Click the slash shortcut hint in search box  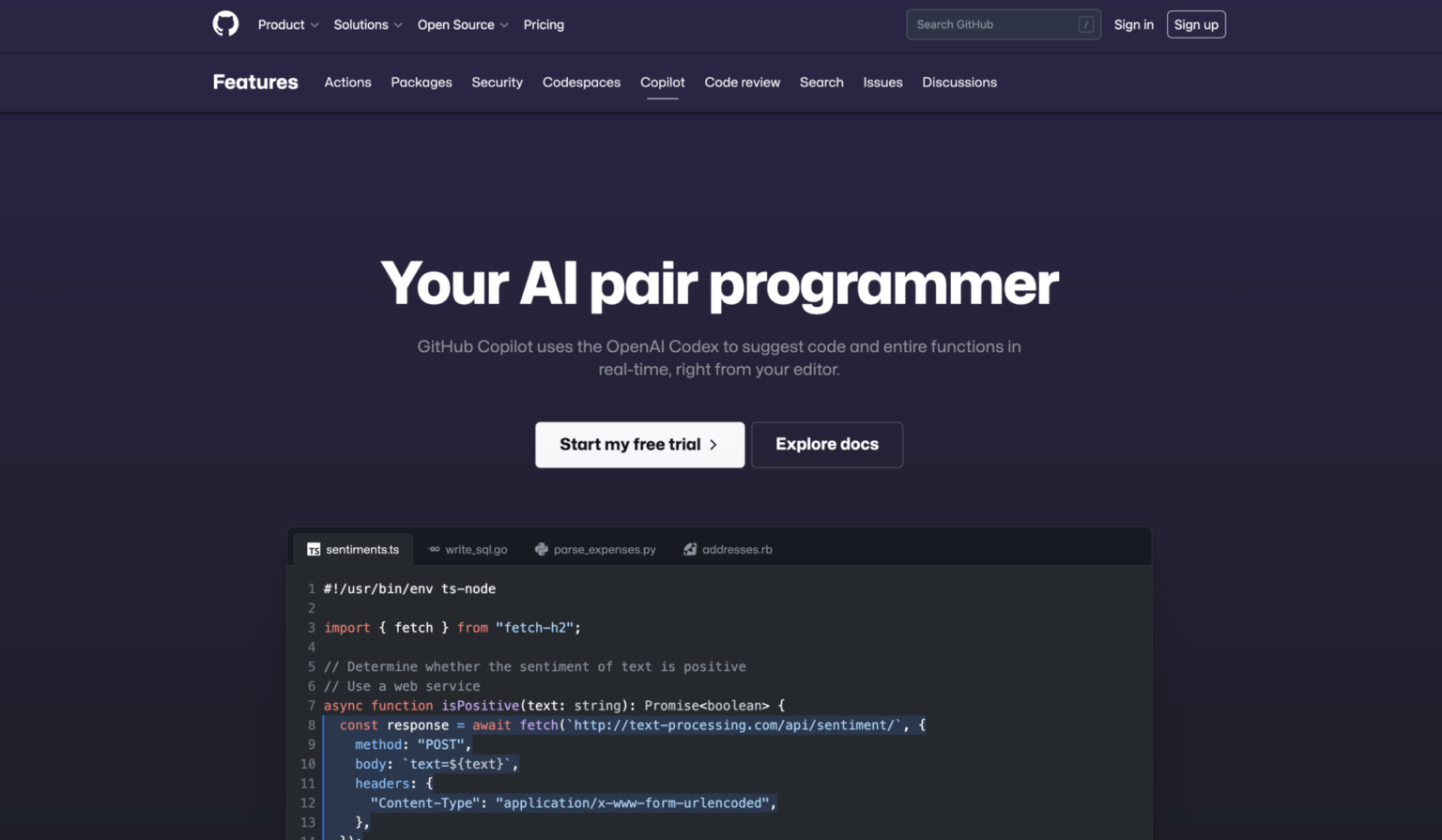pyautogui.click(x=1085, y=24)
